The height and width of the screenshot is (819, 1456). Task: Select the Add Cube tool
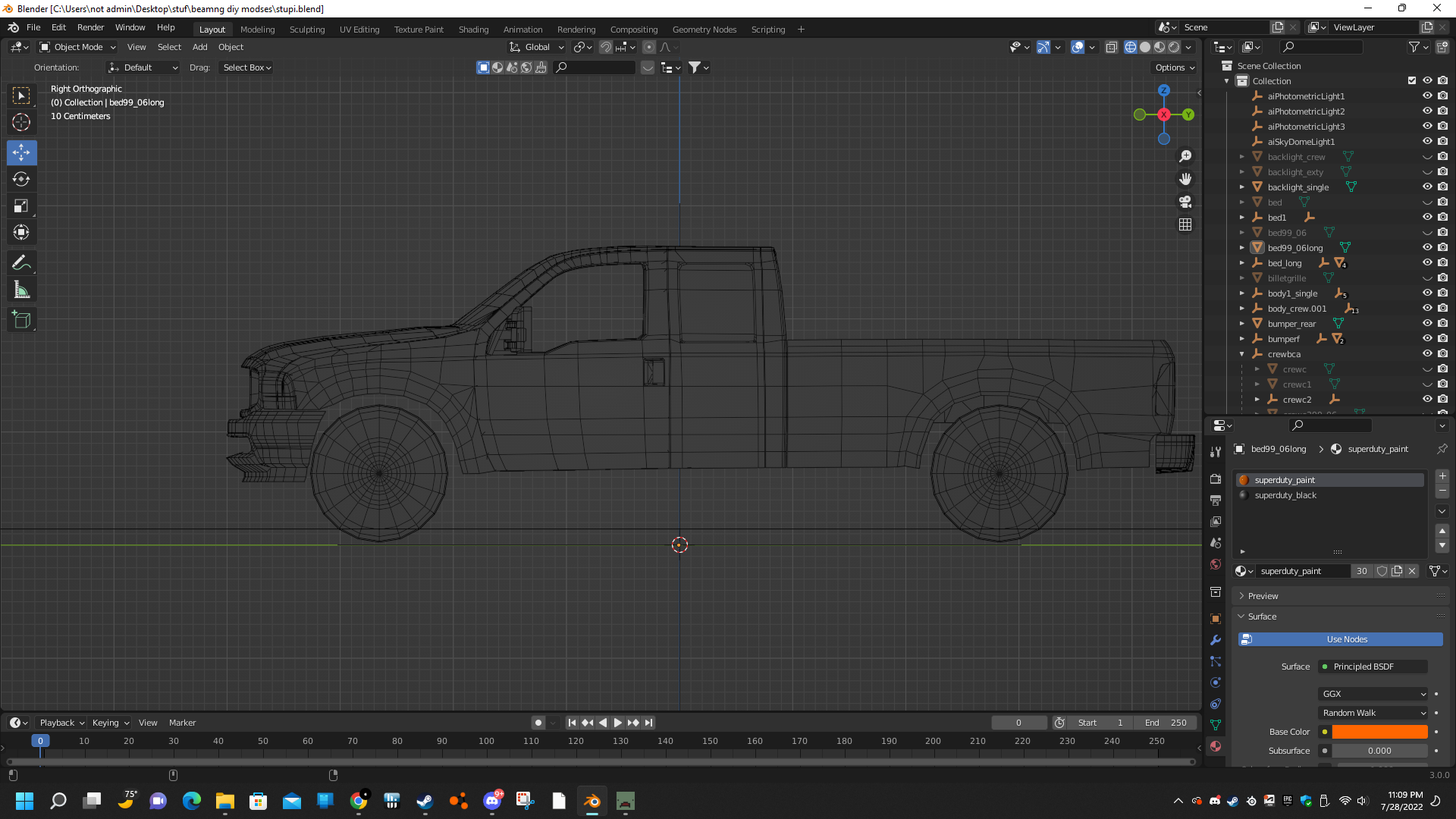pyautogui.click(x=21, y=320)
